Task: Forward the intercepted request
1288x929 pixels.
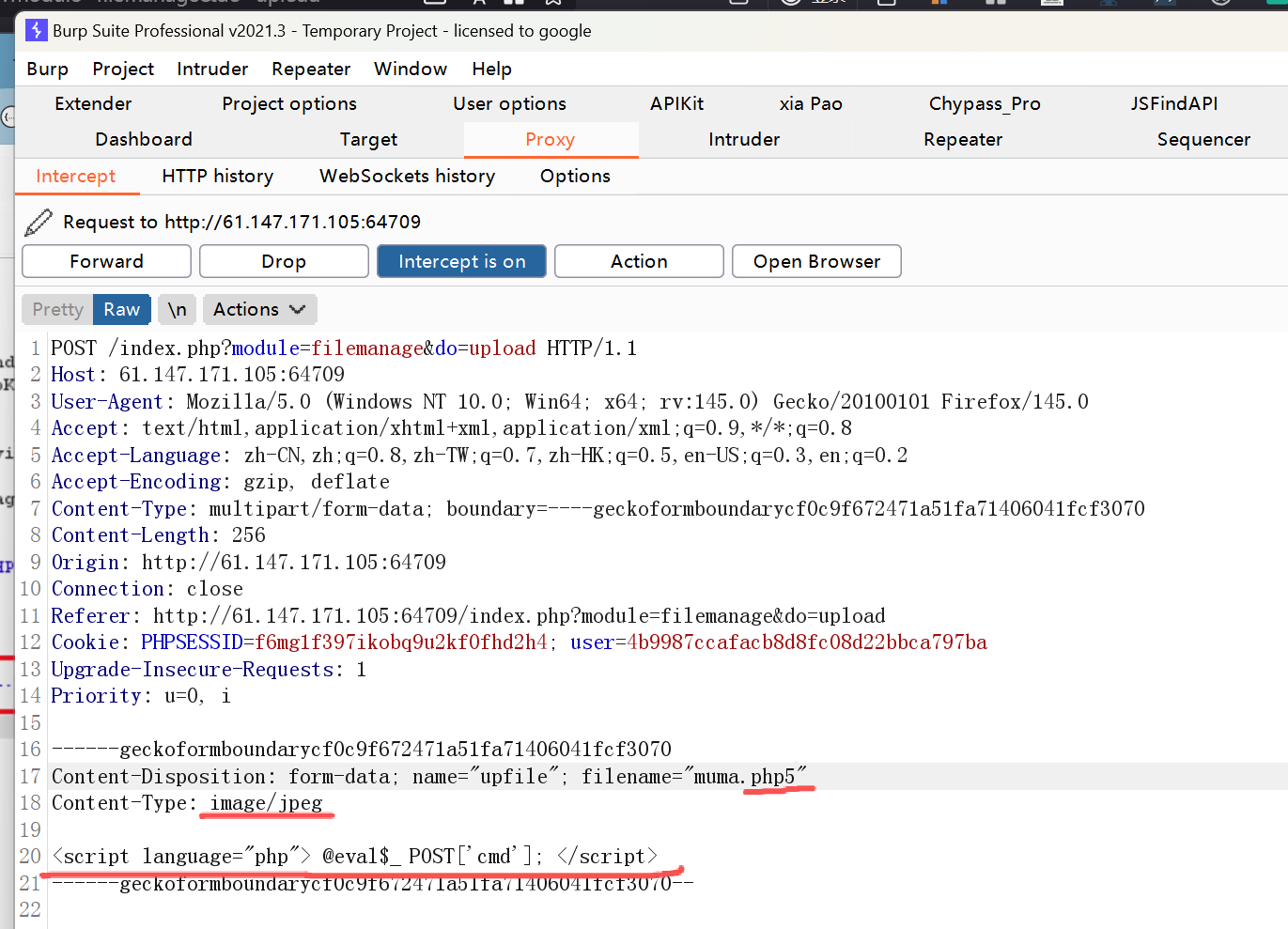Action: point(106,261)
